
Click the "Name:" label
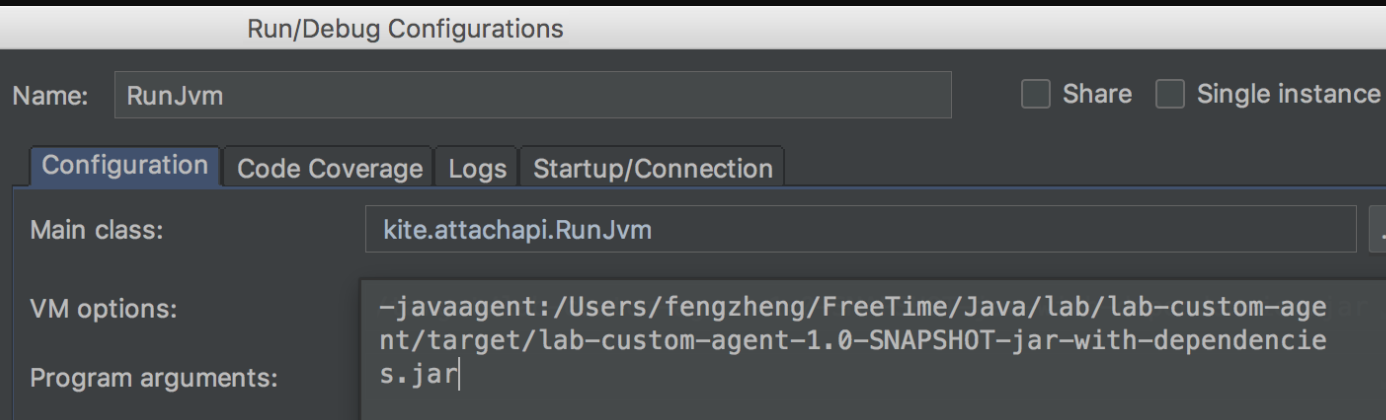[50, 96]
